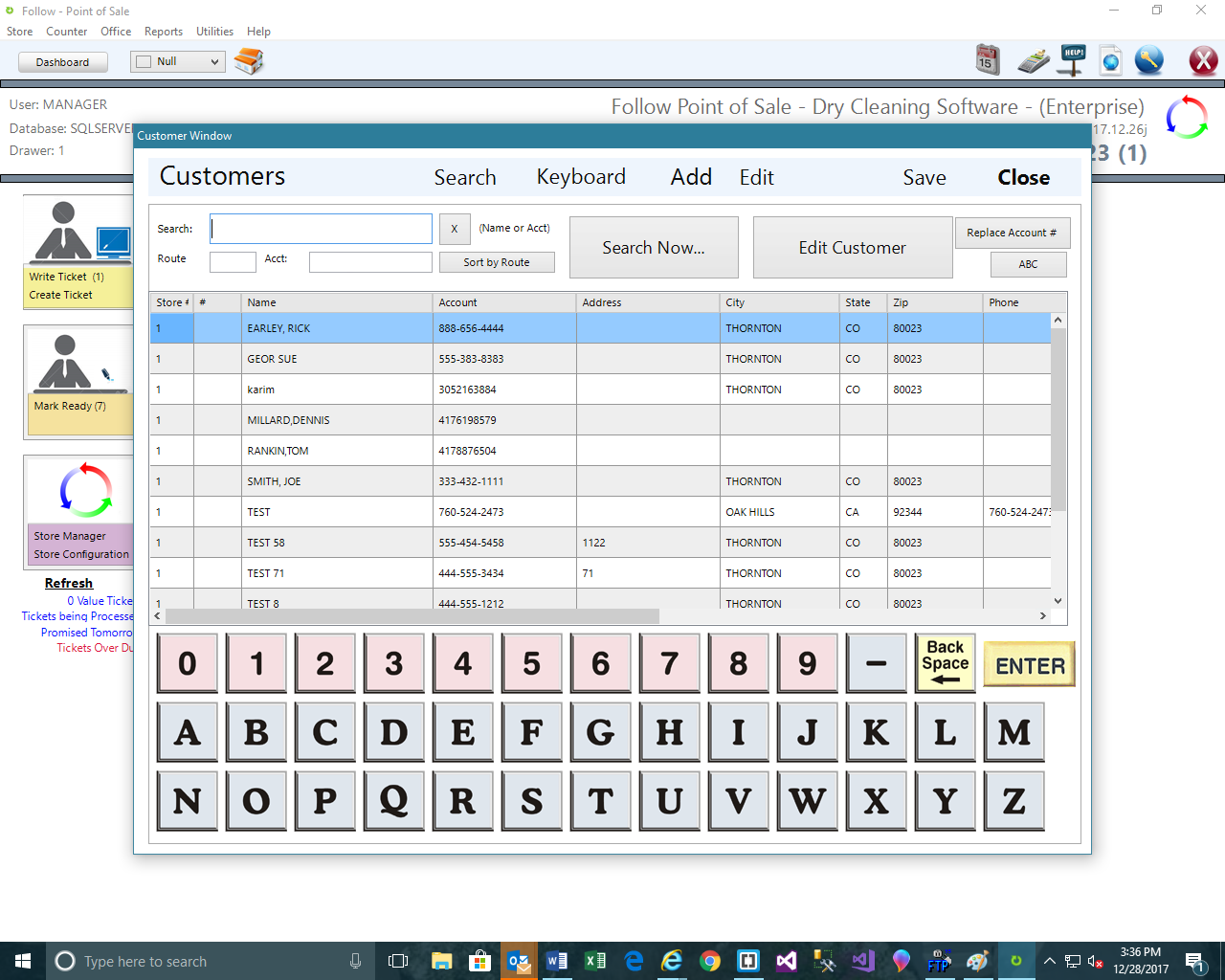
Task: Open Outlook from the taskbar
Action: point(518,961)
